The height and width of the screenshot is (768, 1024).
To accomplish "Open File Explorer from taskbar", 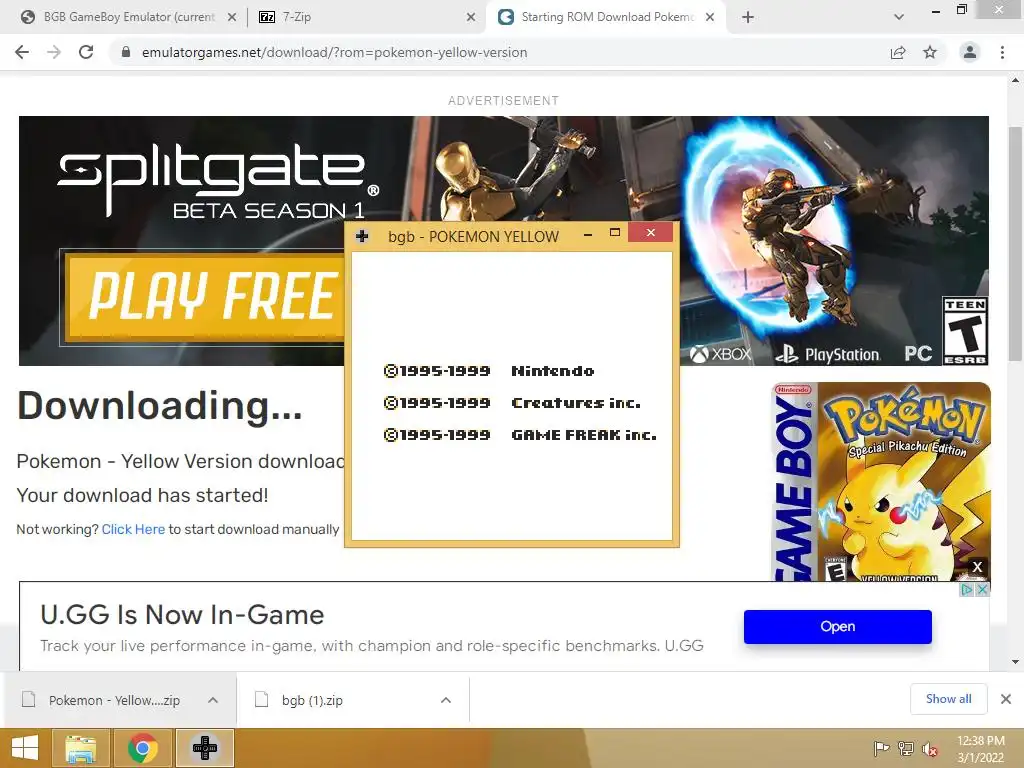I will coord(82,748).
